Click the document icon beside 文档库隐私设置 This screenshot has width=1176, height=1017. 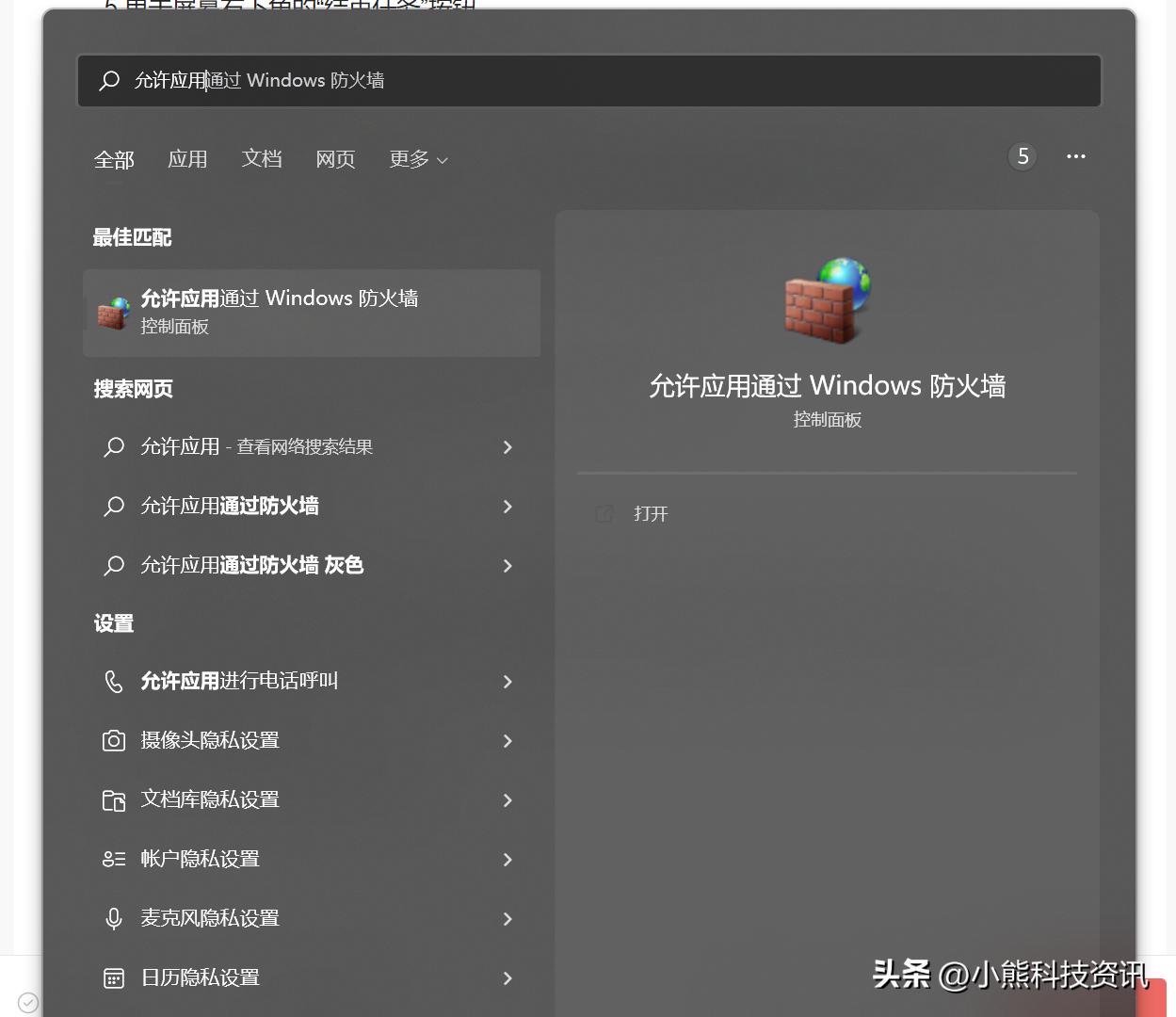point(113,799)
